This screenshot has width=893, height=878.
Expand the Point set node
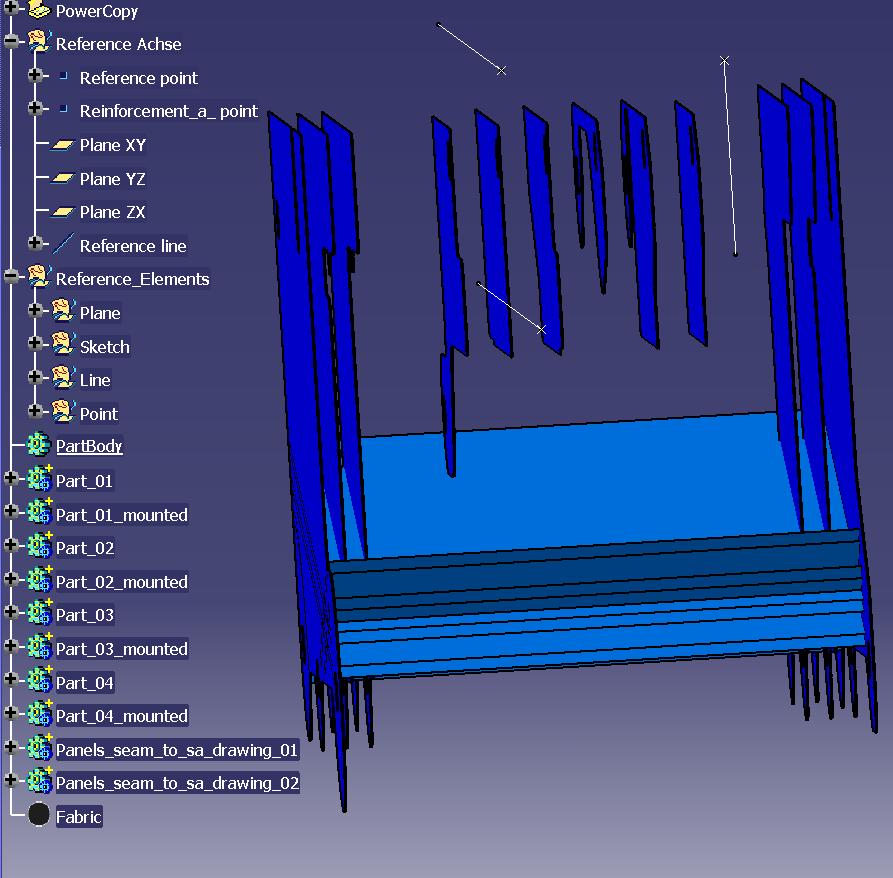35,411
